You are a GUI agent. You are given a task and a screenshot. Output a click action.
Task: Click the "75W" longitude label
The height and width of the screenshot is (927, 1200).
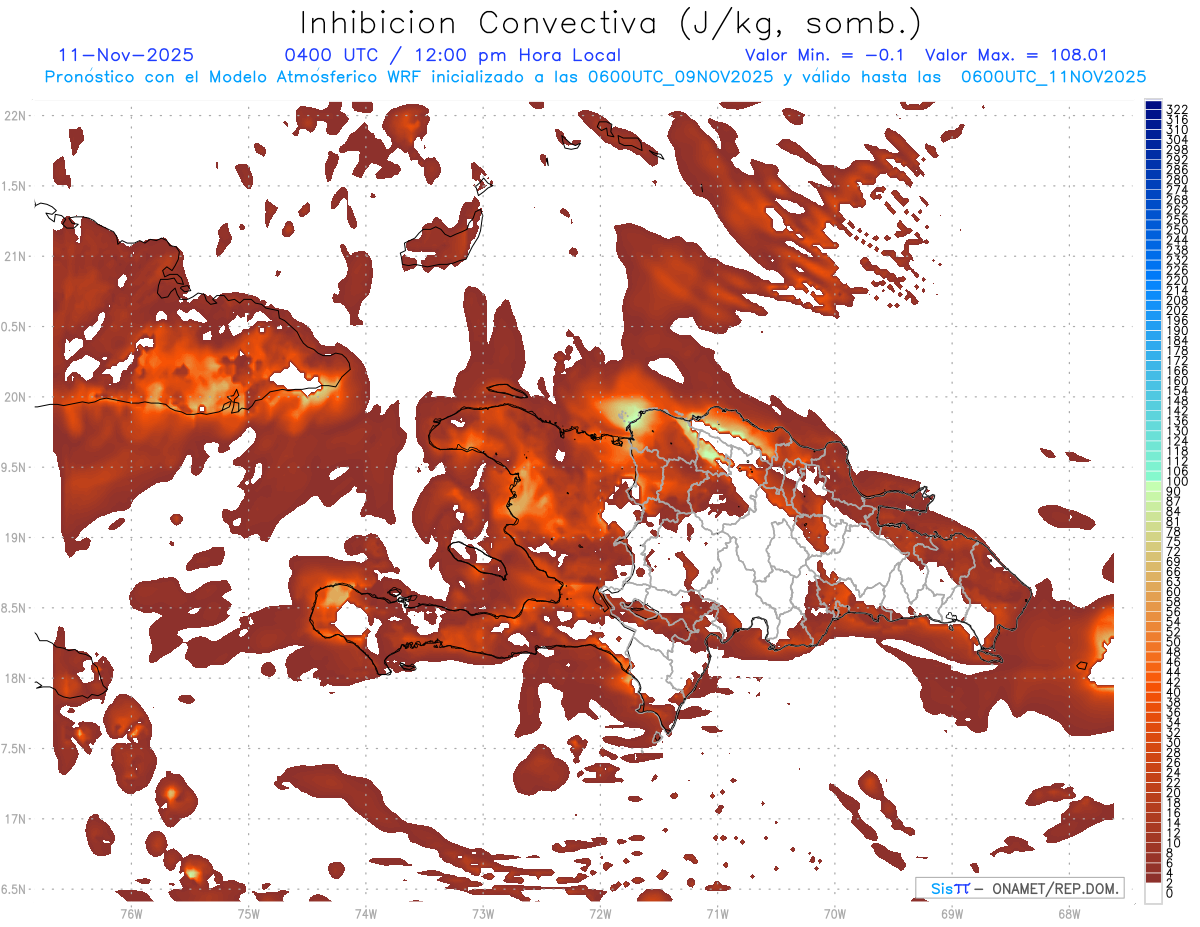point(248,912)
